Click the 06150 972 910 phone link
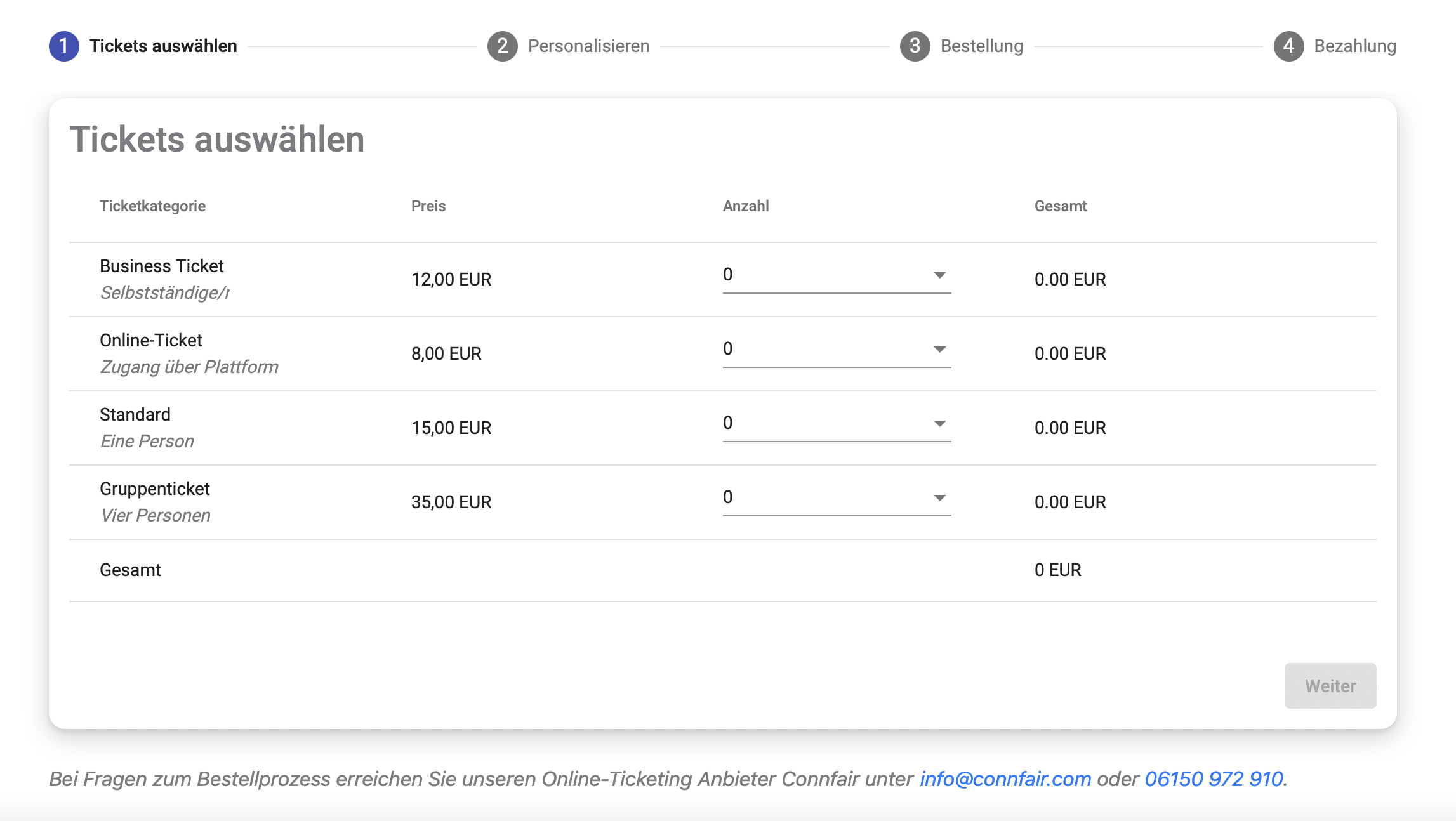Screen dimensions: 1456x821 tap(1214, 778)
